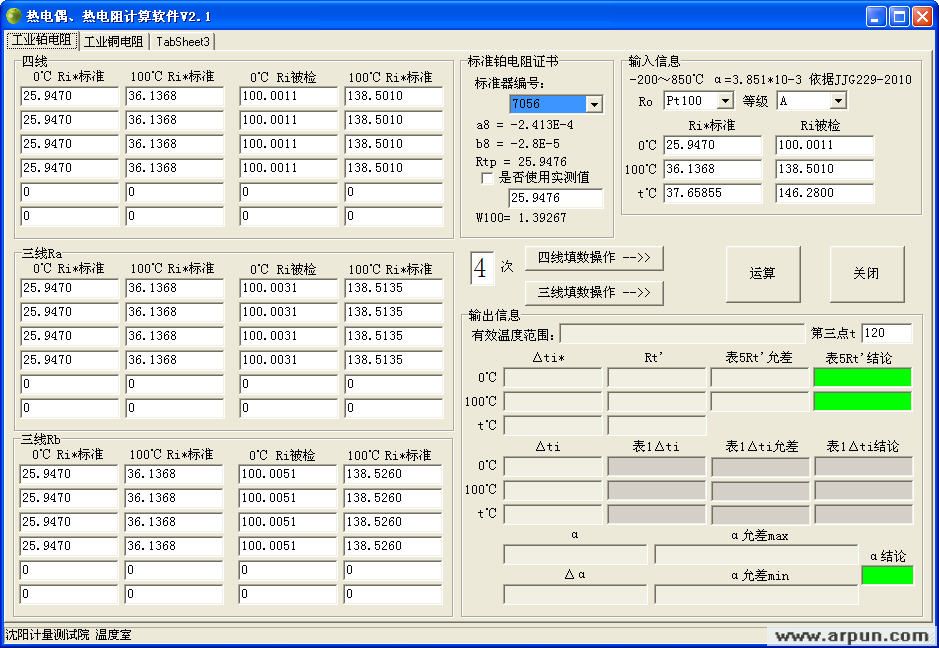Click the 关闭 button
The width and height of the screenshot is (939, 648).
click(x=866, y=274)
